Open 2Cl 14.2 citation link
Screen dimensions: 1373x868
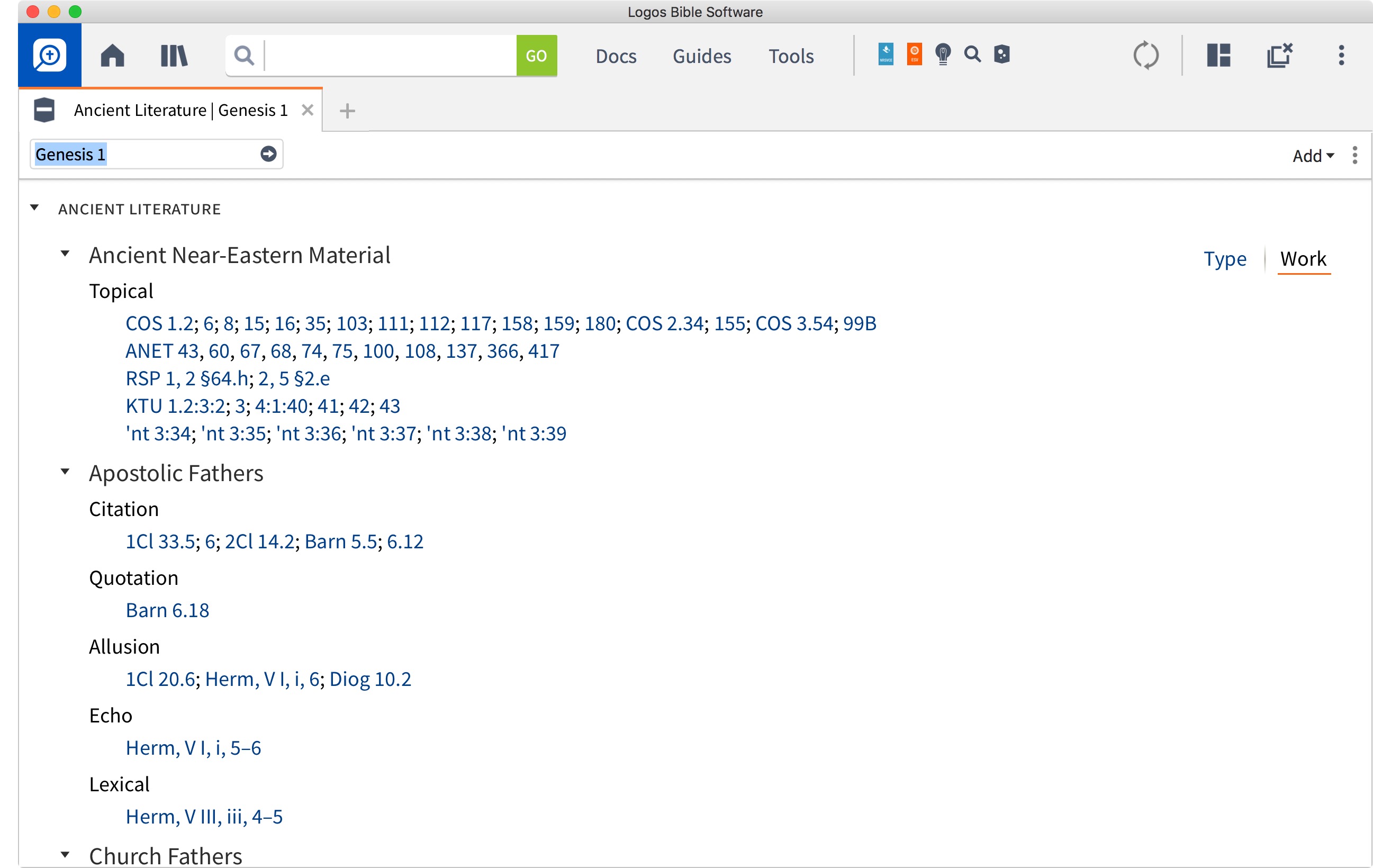[259, 541]
